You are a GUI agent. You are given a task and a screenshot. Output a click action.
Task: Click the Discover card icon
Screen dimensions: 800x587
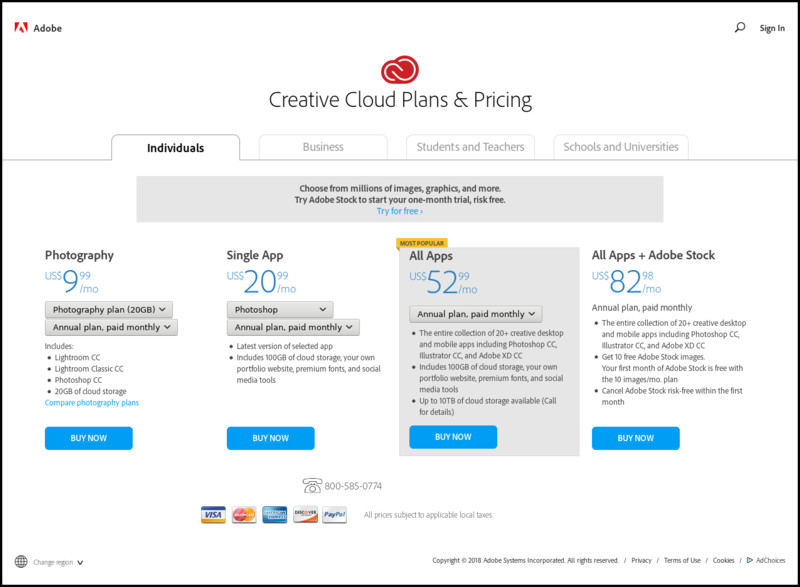(306, 515)
